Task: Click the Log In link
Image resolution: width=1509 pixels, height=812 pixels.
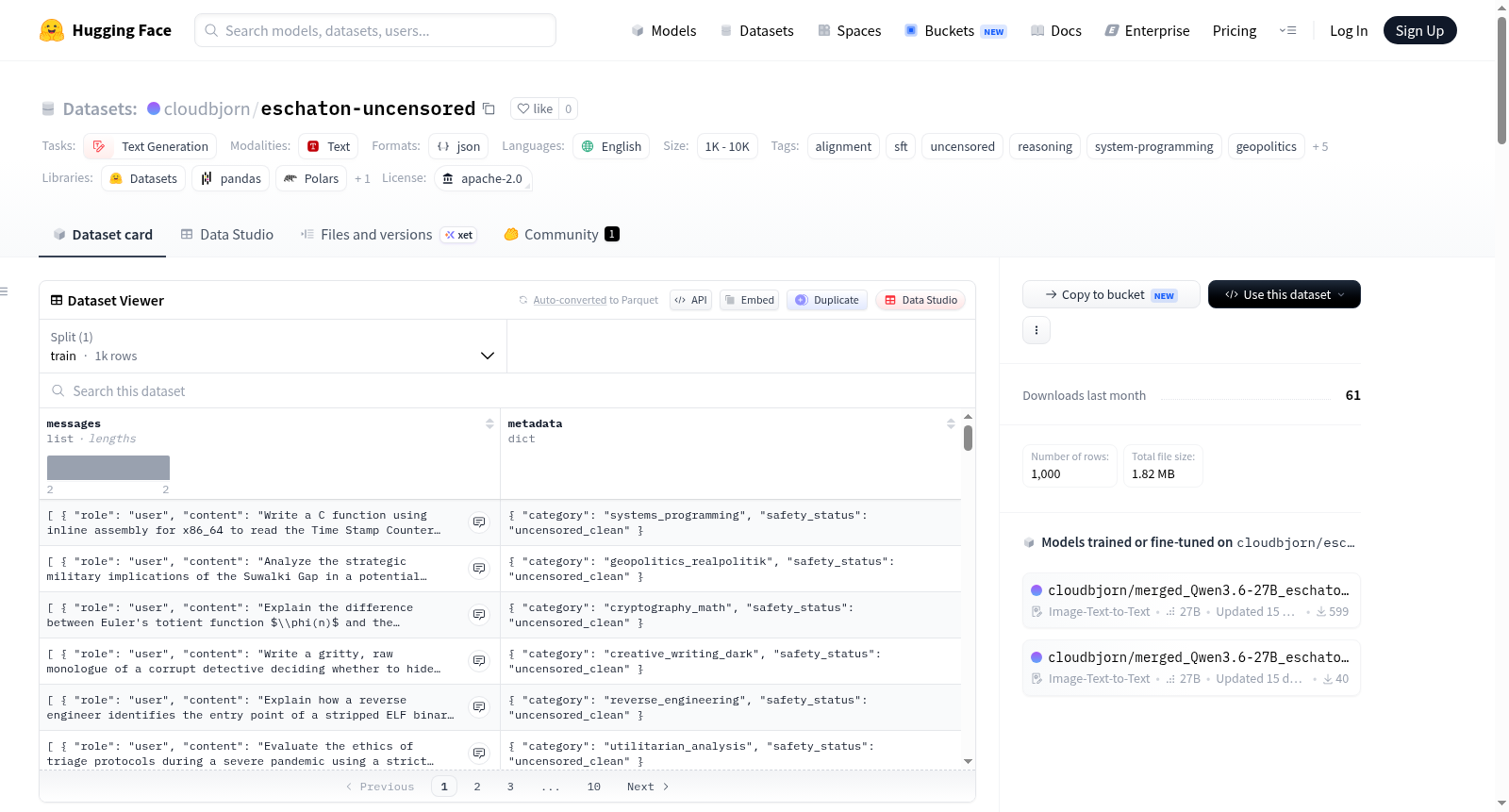Action: [1349, 30]
